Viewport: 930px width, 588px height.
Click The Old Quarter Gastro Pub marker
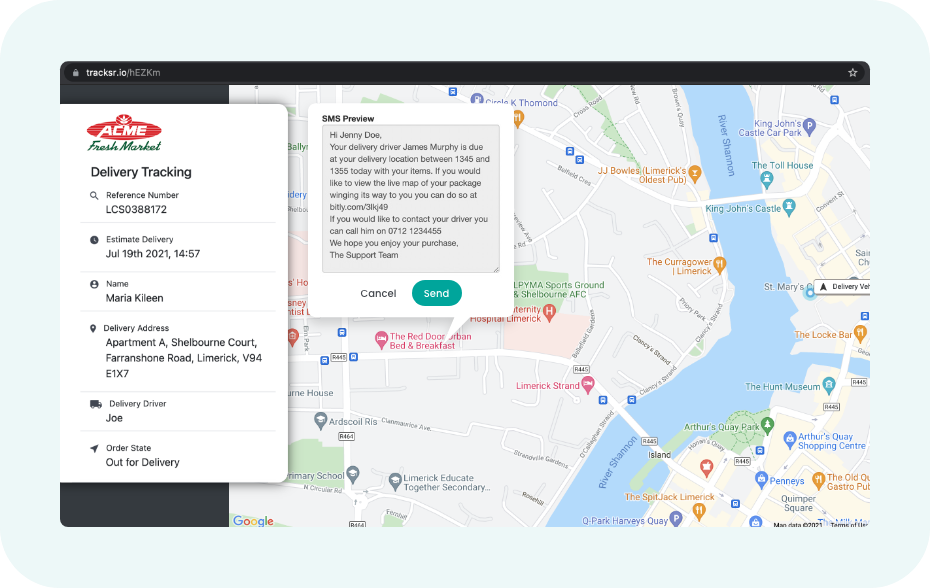[x=818, y=479]
